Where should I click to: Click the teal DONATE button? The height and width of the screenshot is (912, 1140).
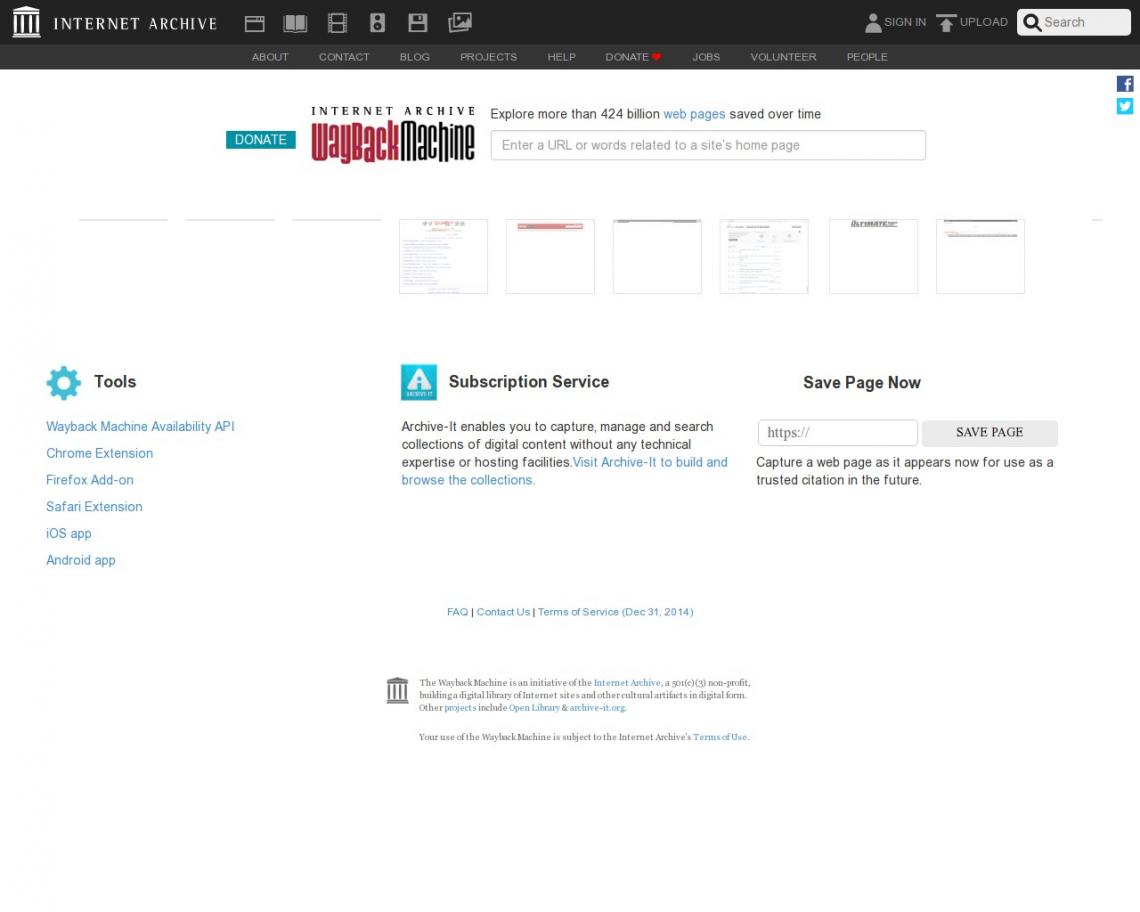261,140
